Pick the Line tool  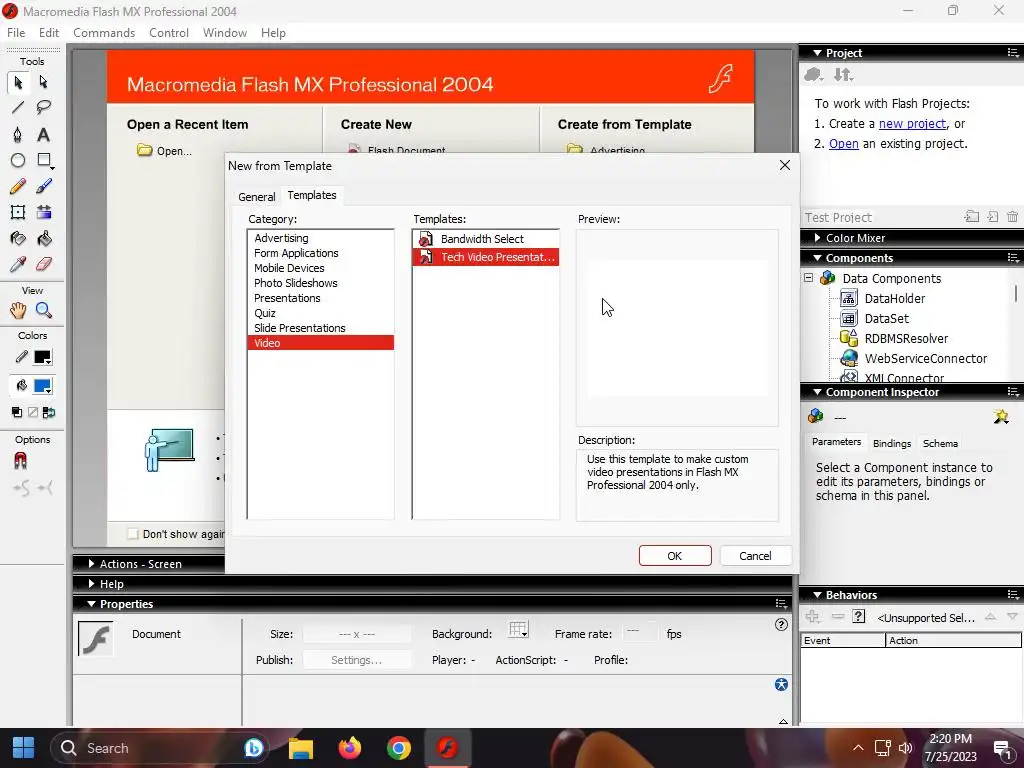(18, 107)
